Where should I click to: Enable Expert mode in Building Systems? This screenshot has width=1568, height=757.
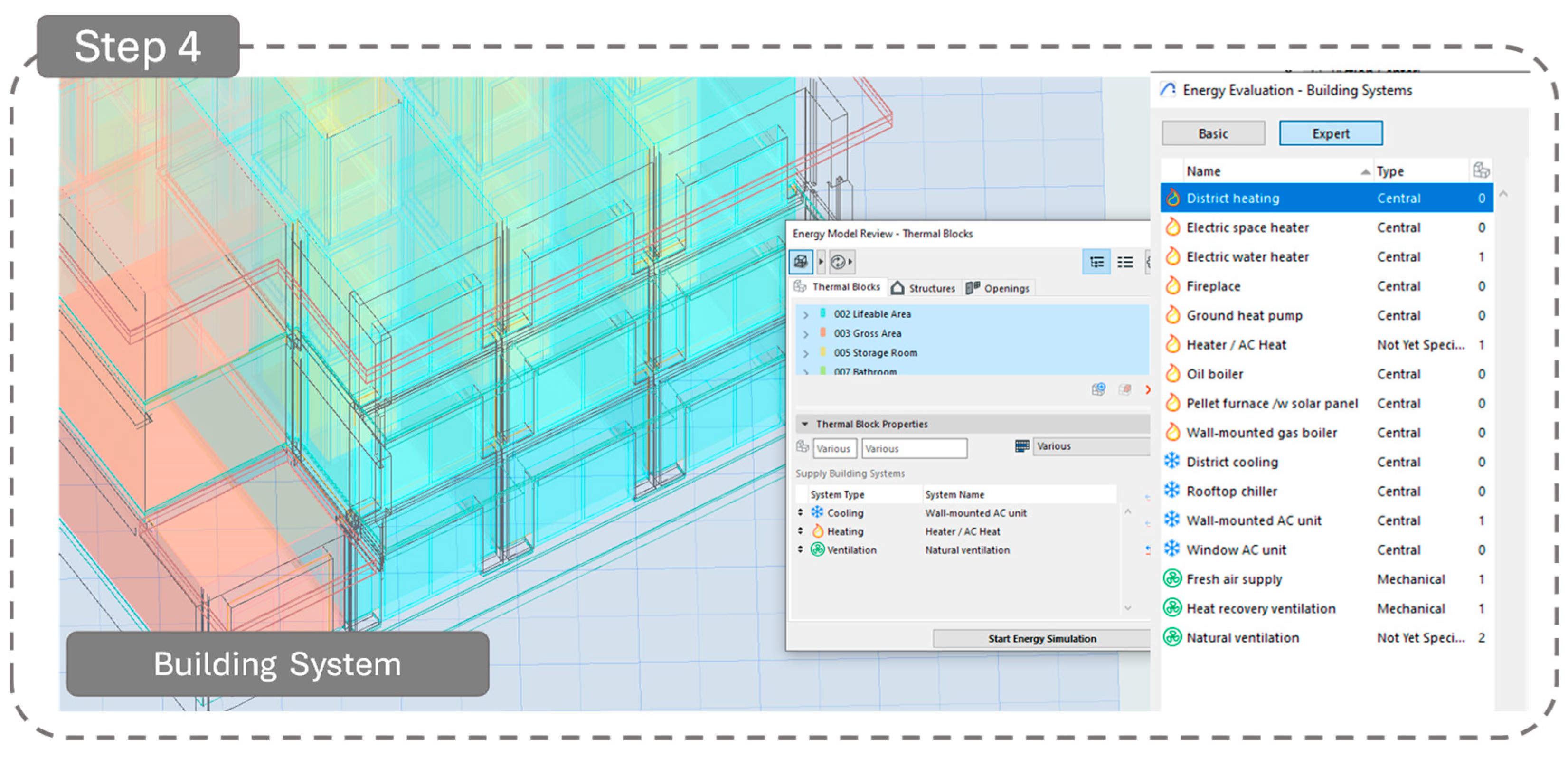tap(1330, 133)
